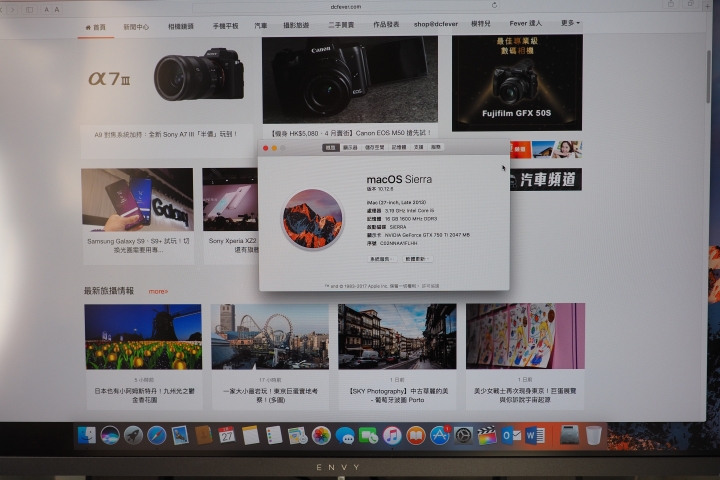
Task: Open Reminders list icon in dock
Action: [274, 435]
